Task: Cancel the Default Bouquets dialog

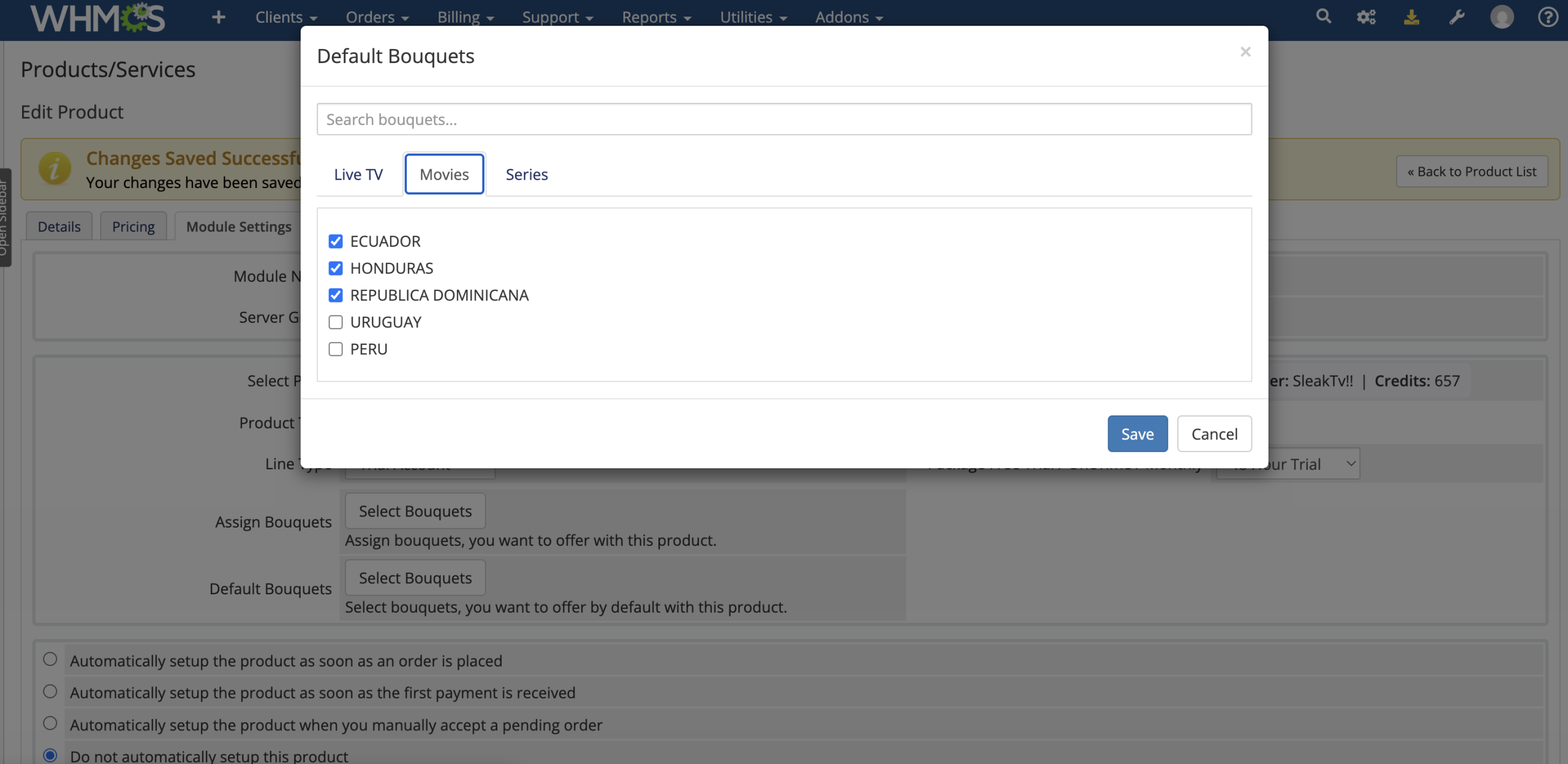Action: tap(1214, 434)
